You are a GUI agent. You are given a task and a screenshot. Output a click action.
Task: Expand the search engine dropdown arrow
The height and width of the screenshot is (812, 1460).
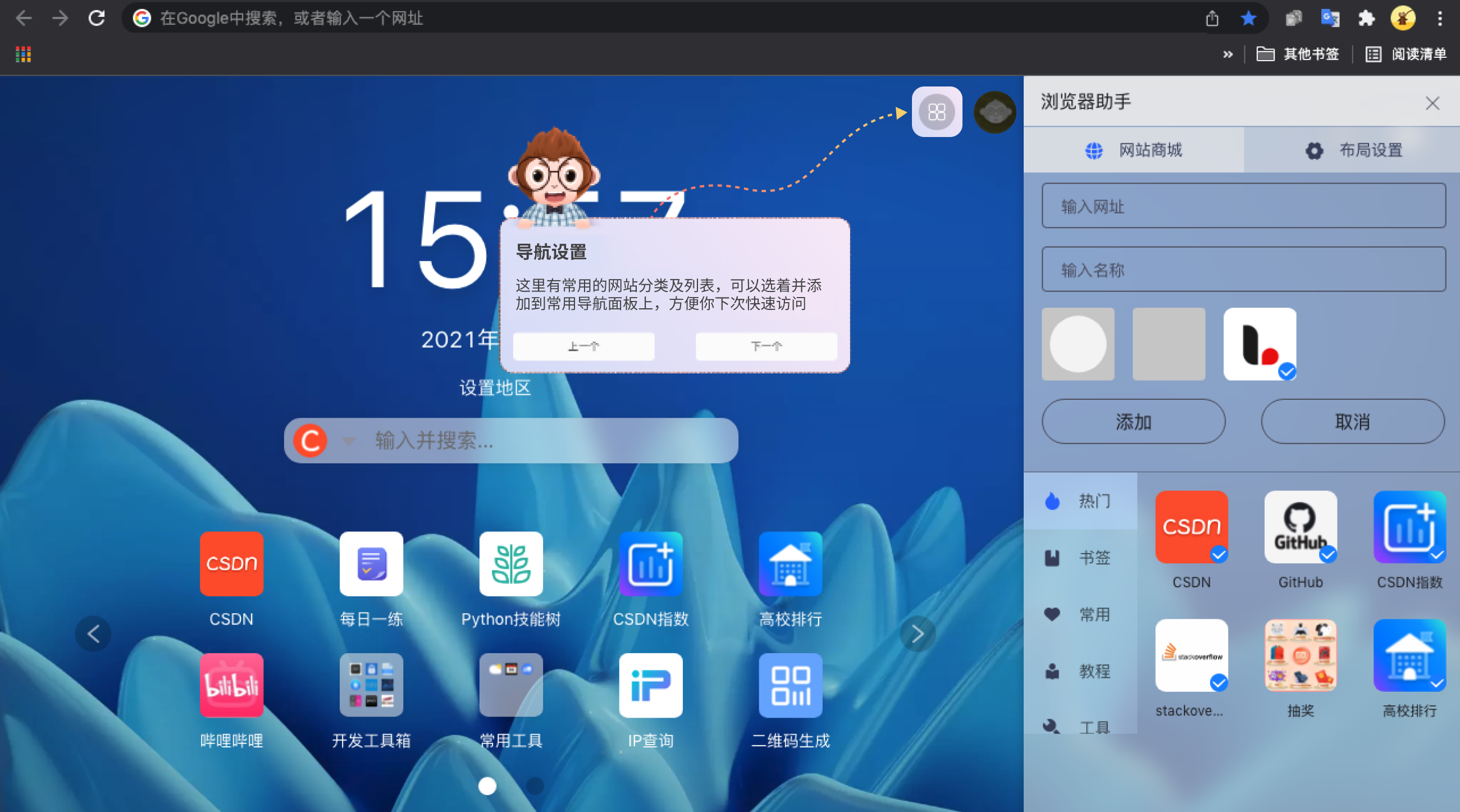pyautogui.click(x=349, y=441)
